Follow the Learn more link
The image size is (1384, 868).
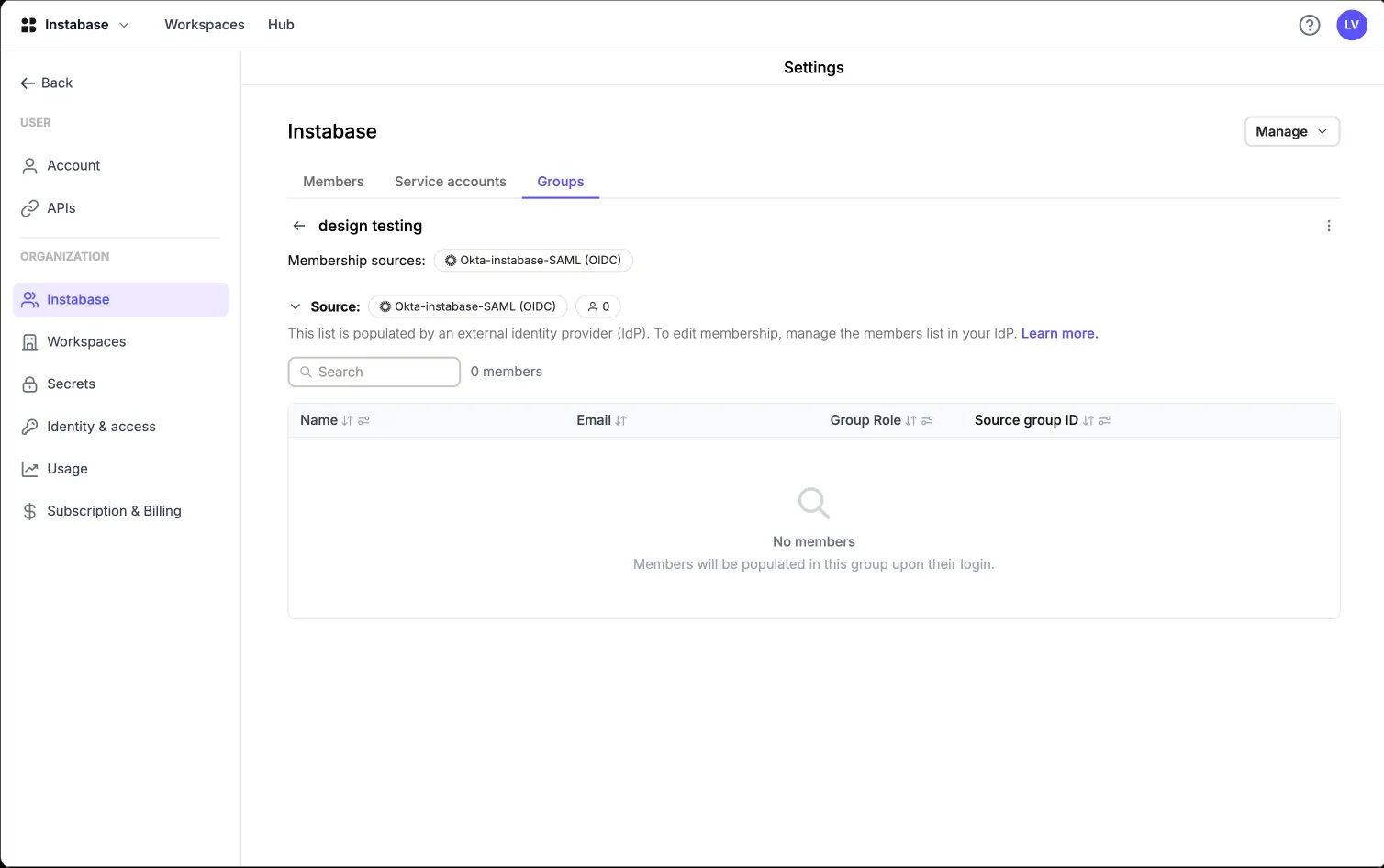pos(1060,334)
